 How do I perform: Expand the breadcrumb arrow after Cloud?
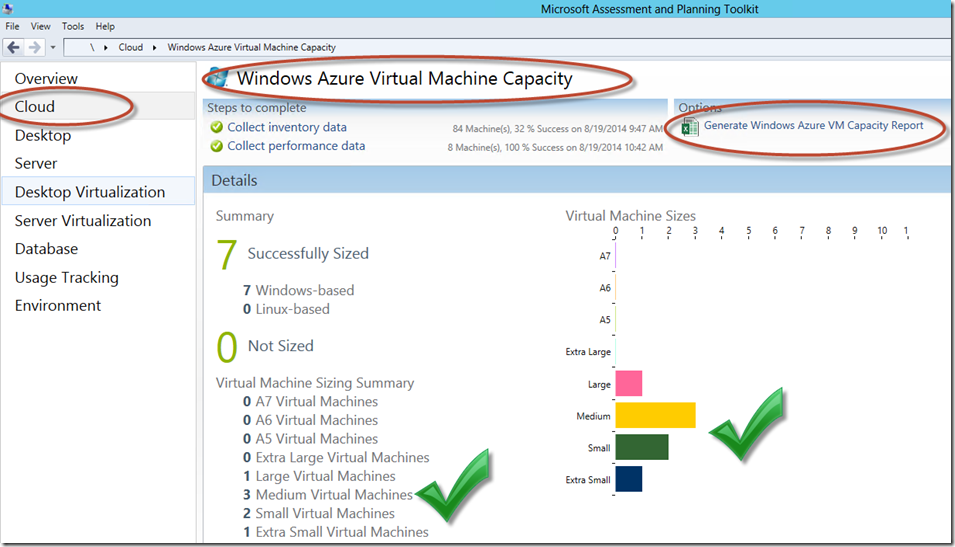pos(155,48)
